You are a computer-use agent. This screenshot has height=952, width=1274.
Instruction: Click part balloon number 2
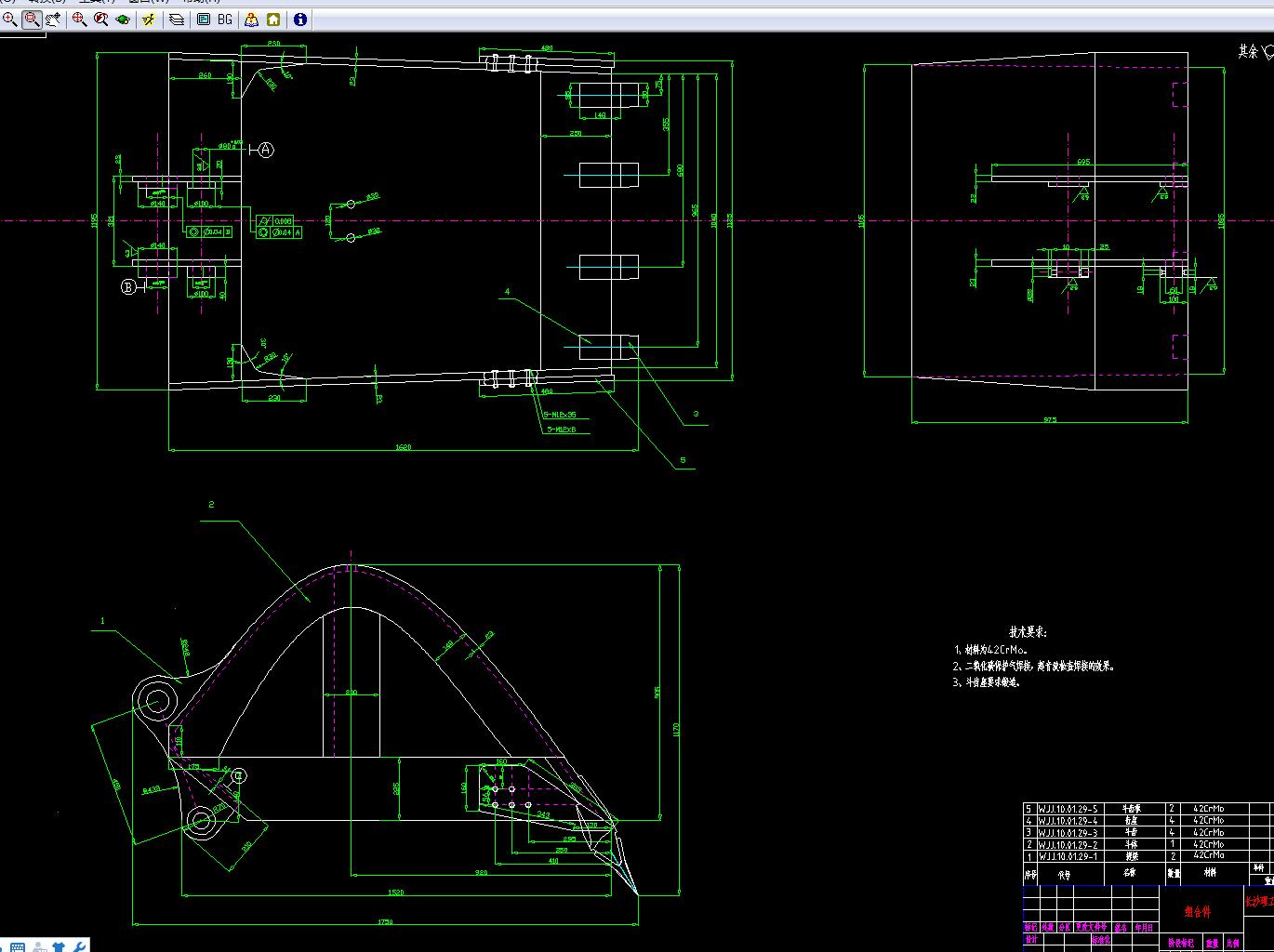click(212, 505)
